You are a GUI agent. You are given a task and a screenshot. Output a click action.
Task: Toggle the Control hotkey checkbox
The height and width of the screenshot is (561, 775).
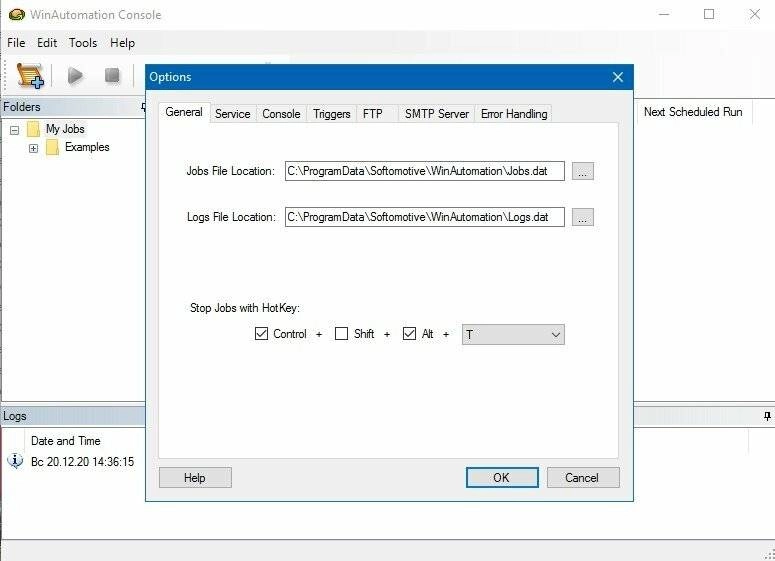[x=261, y=334]
